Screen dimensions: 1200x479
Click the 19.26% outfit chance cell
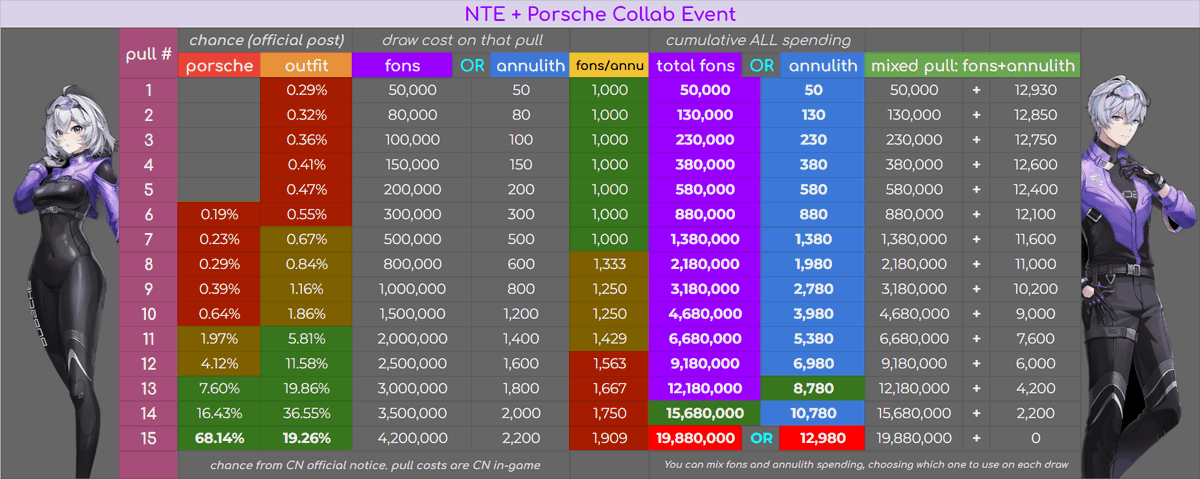(x=305, y=437)
